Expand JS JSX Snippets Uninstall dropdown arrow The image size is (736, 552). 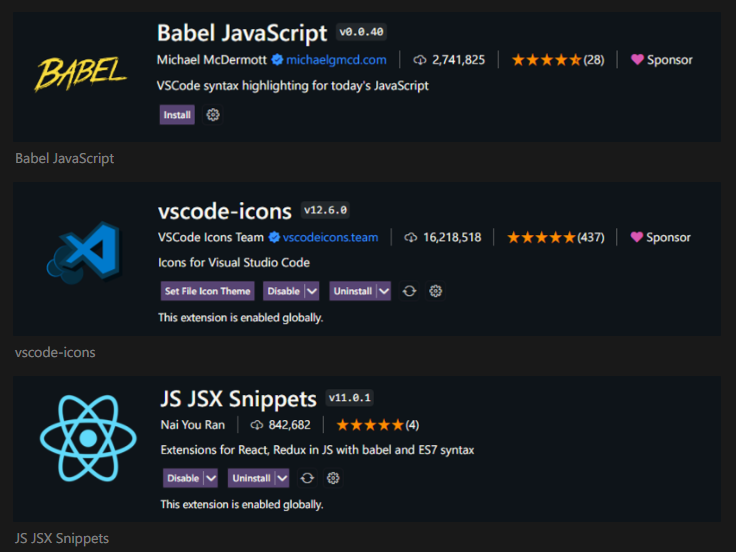point(282,478)
